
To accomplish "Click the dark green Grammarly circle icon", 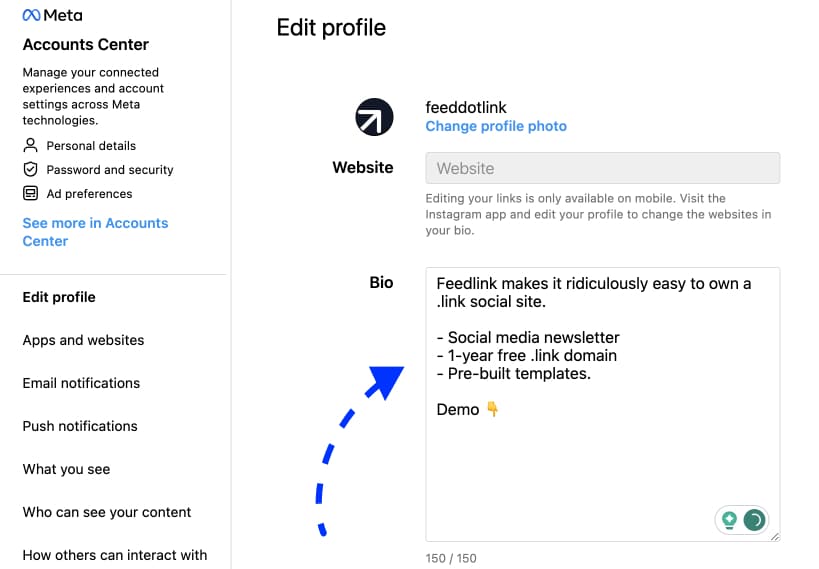I will [754, 520].
